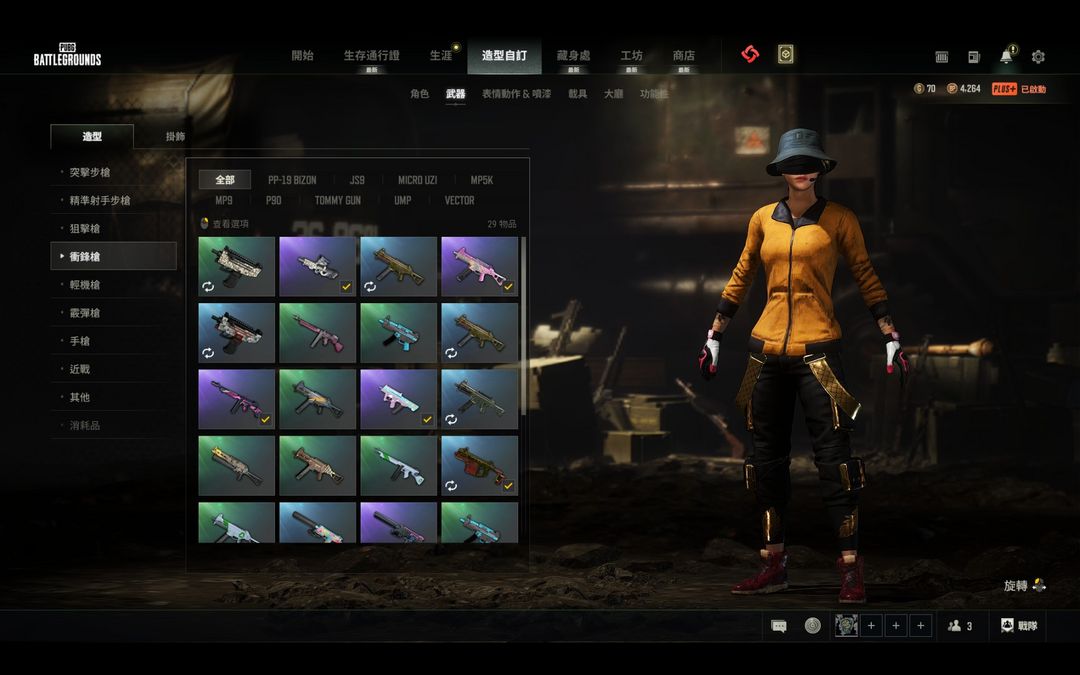Show all skins with 全部 filter
This screenshot has height=675, width=1080.
click(225, 180)
